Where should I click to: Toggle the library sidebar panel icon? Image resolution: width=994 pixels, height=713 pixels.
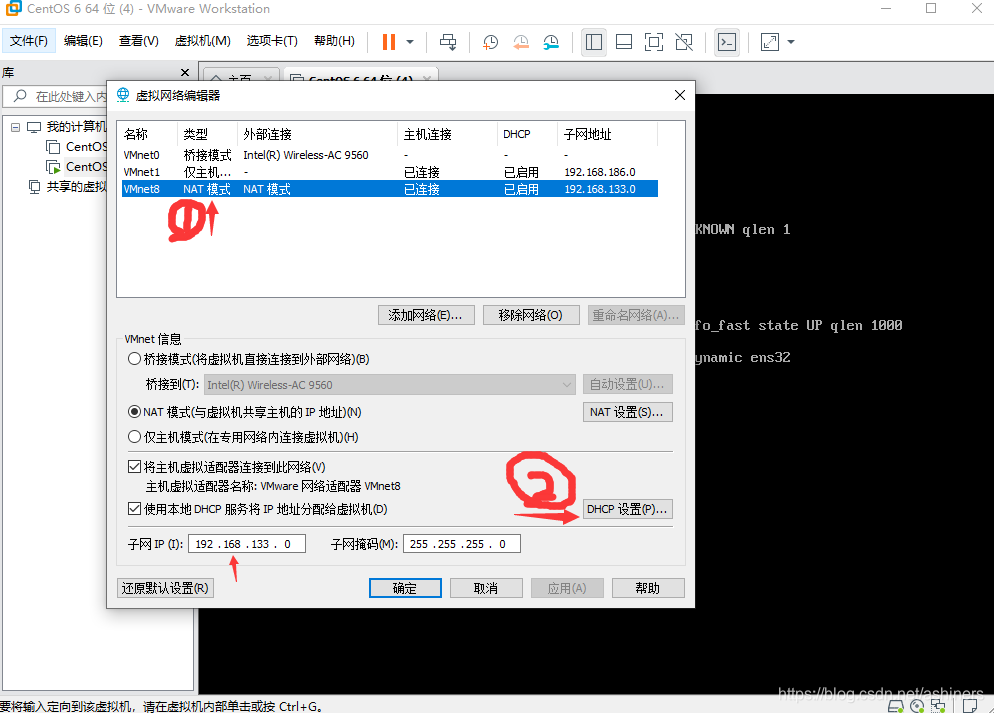[x=593, y=42]
